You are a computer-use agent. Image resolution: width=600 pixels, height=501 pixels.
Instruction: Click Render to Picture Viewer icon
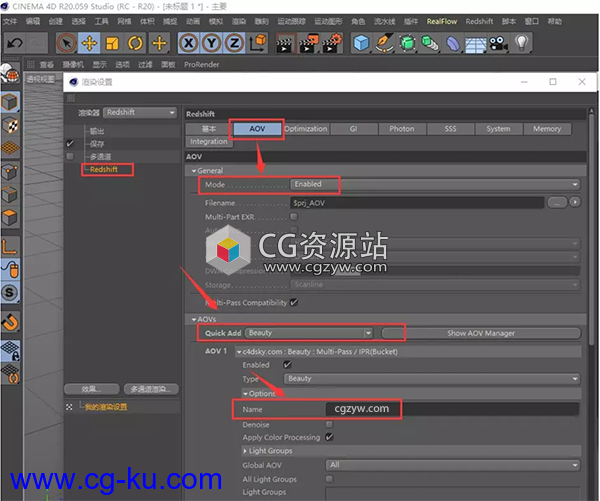click(308, 43)
